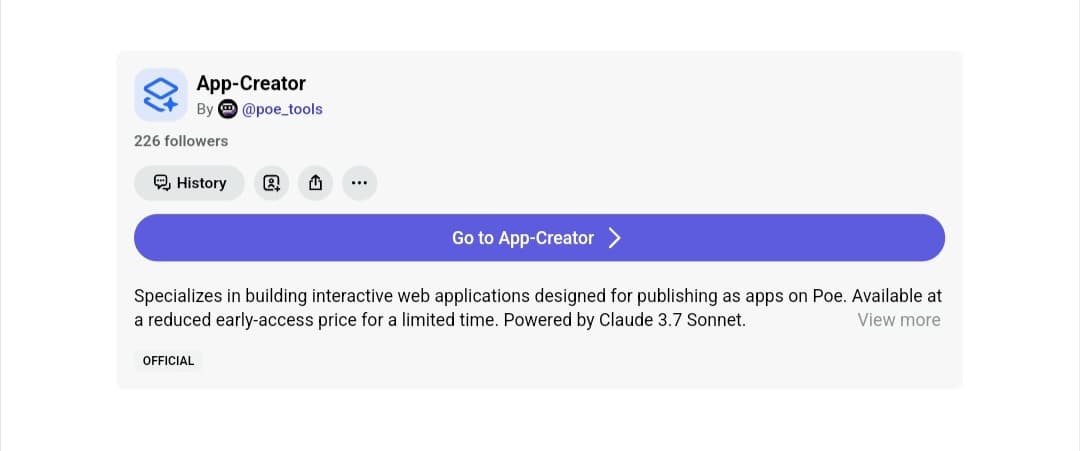Open the @poe_tools profile link

point(282,109)
